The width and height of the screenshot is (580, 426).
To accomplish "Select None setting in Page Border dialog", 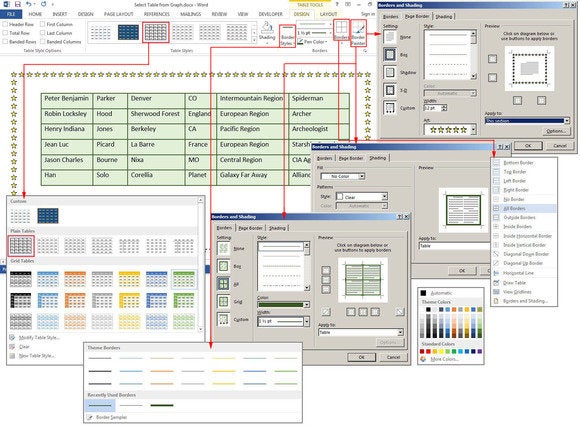I will point(390,37).
